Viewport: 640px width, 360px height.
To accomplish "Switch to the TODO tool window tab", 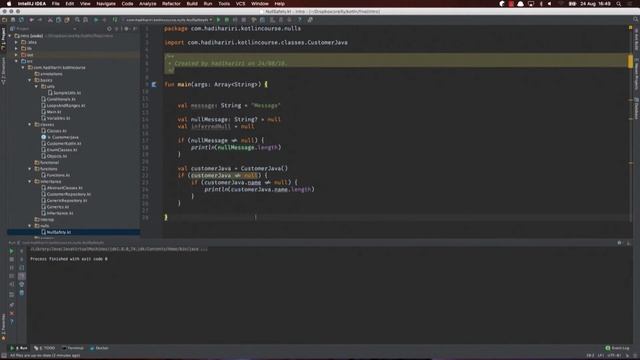I will [x=44, y=348].
